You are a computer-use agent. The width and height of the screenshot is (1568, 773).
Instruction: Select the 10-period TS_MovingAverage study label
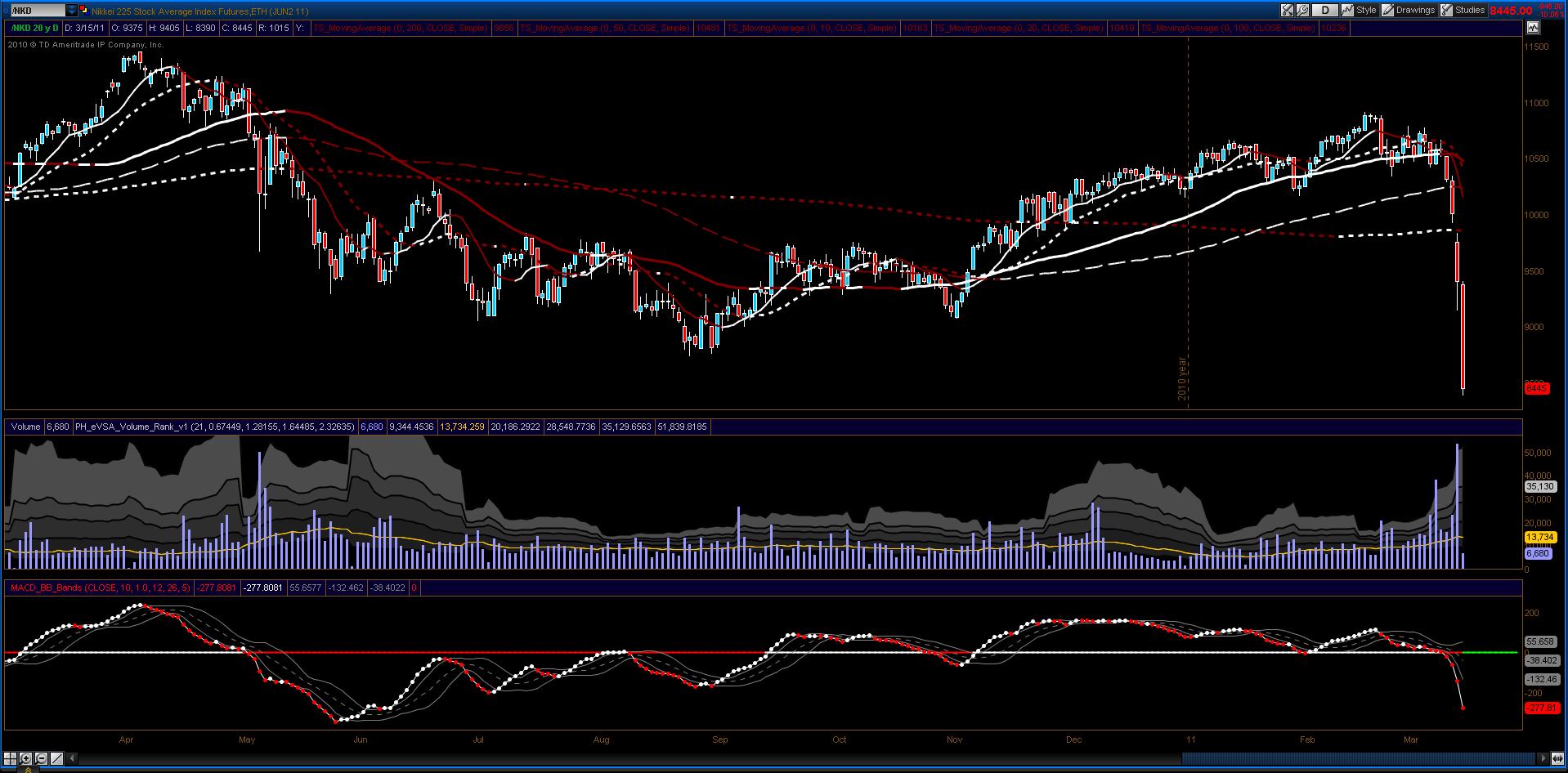click(812, 28)
